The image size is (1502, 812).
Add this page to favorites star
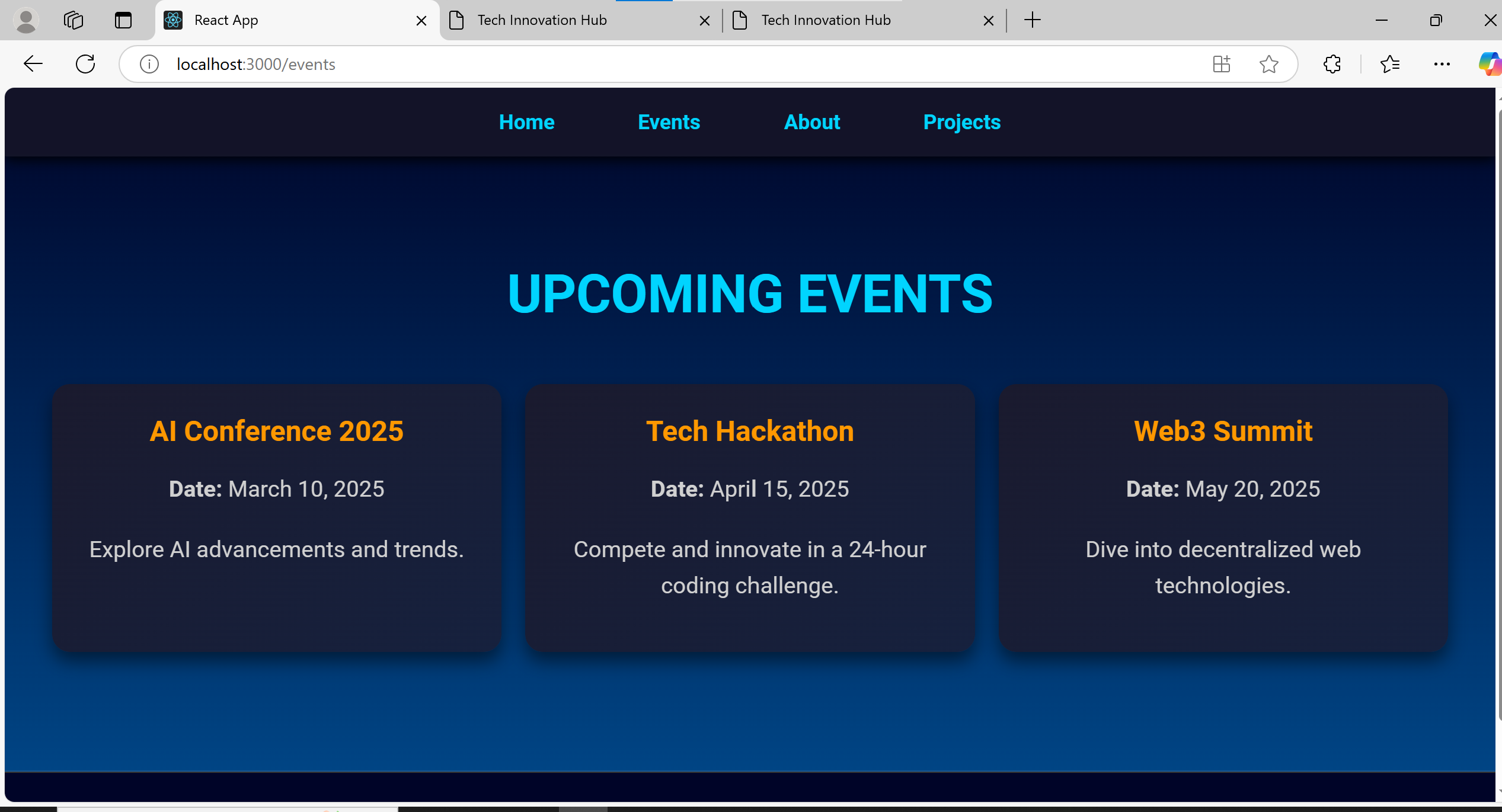tap(1268, 64)
